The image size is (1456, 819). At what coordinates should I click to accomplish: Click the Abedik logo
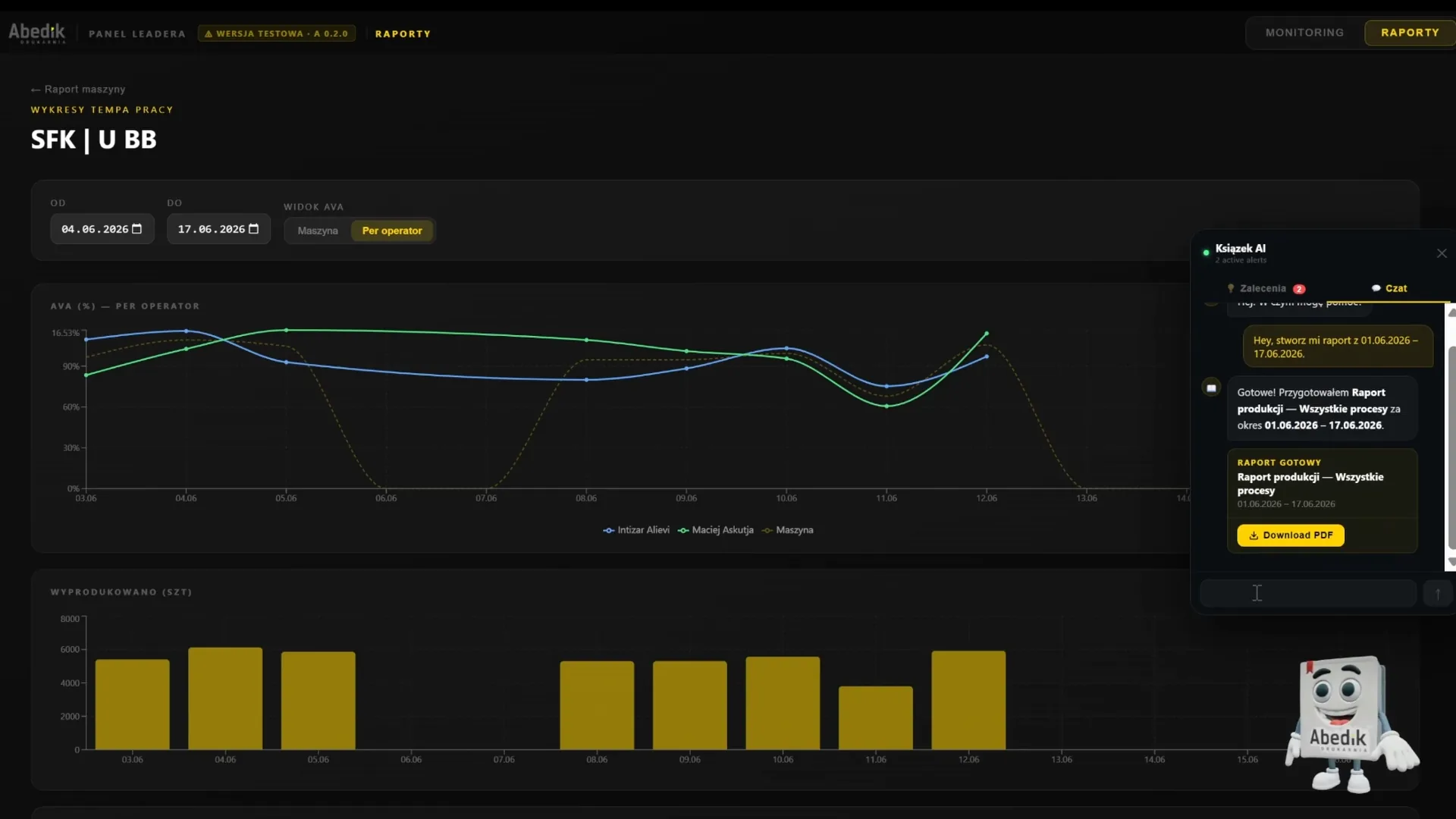click(x=36, y=33)
